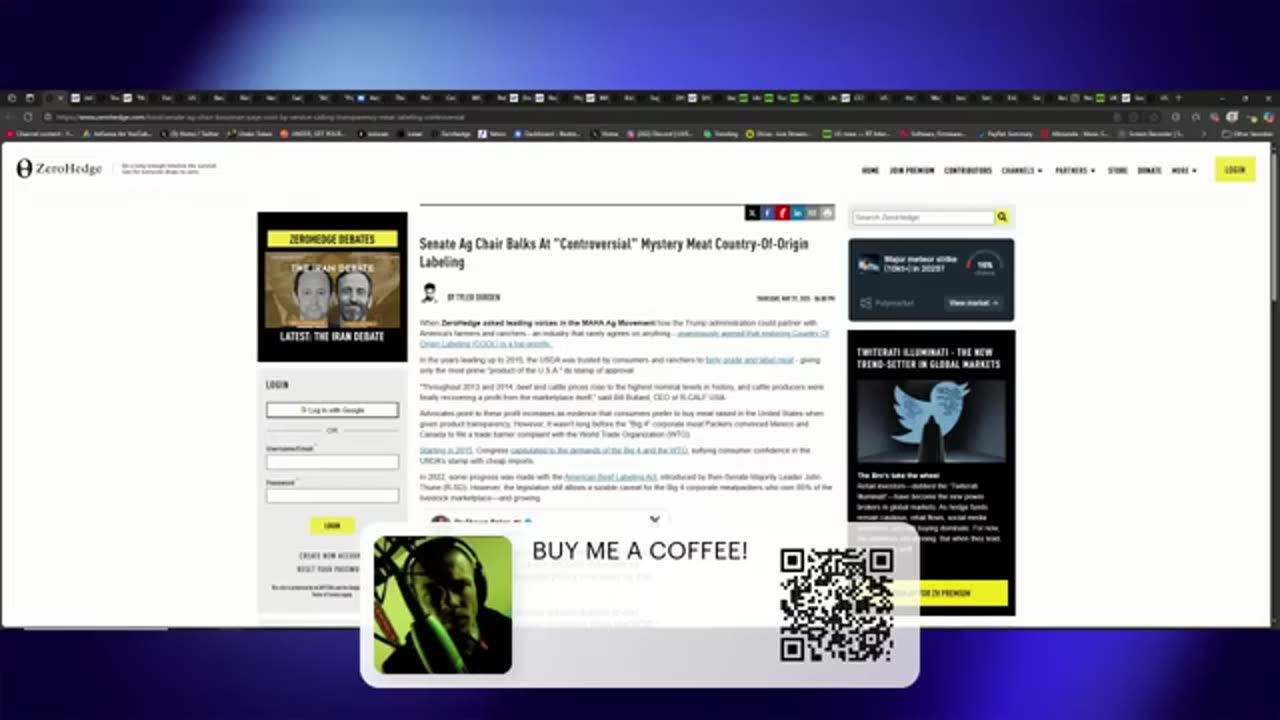This screenshot has height=720, width=1280.
Task: Go to HOME in site navigation
Action: [x=870, y=170]
